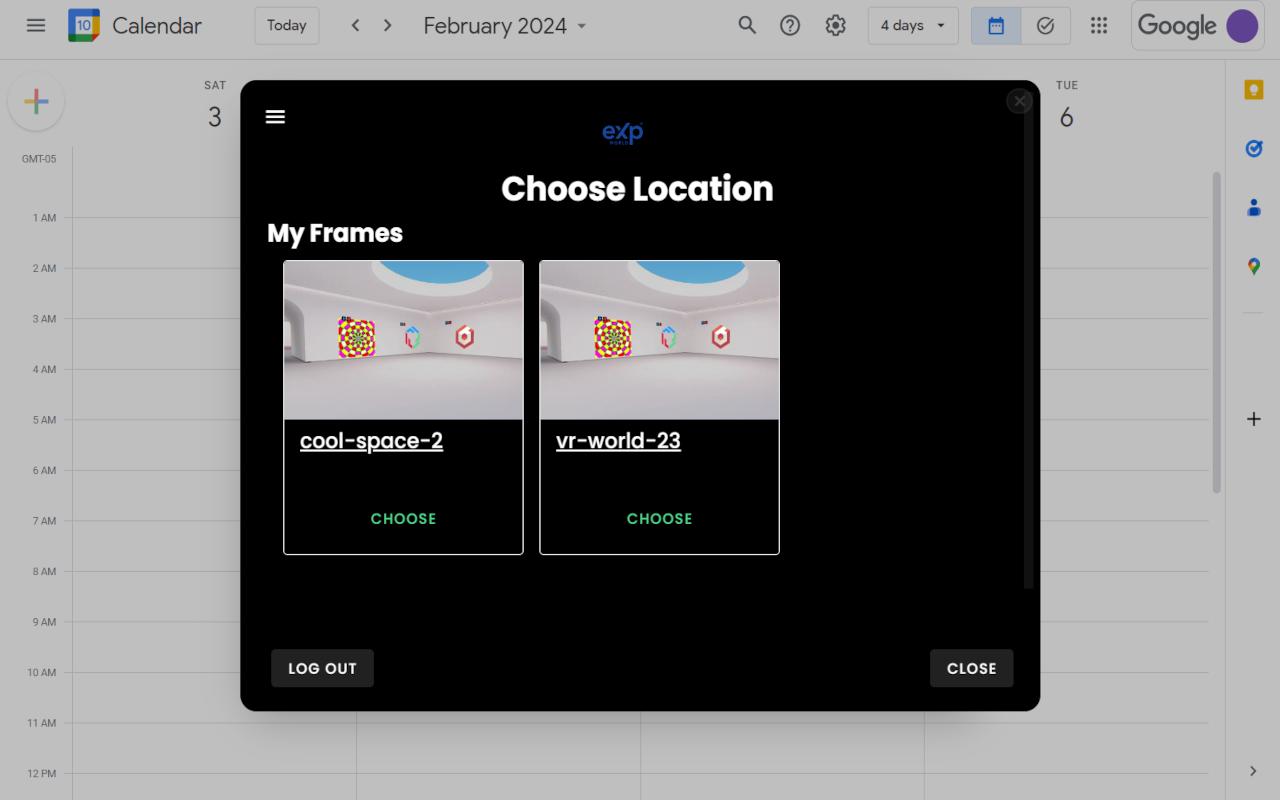The width and height of the screenshot is (1280, 800).
Task: Click the Google Calendar logo icon
Action: click(x=84, y=26)
